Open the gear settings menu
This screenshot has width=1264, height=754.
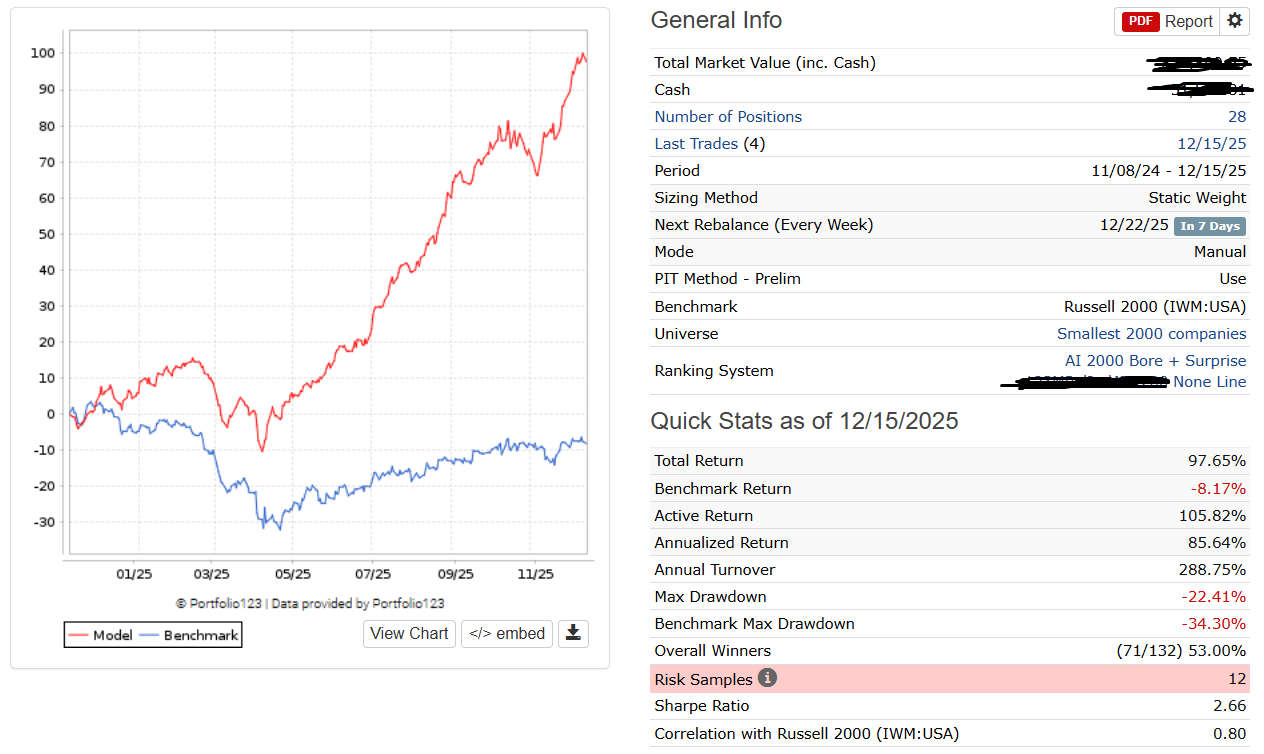1235,21
